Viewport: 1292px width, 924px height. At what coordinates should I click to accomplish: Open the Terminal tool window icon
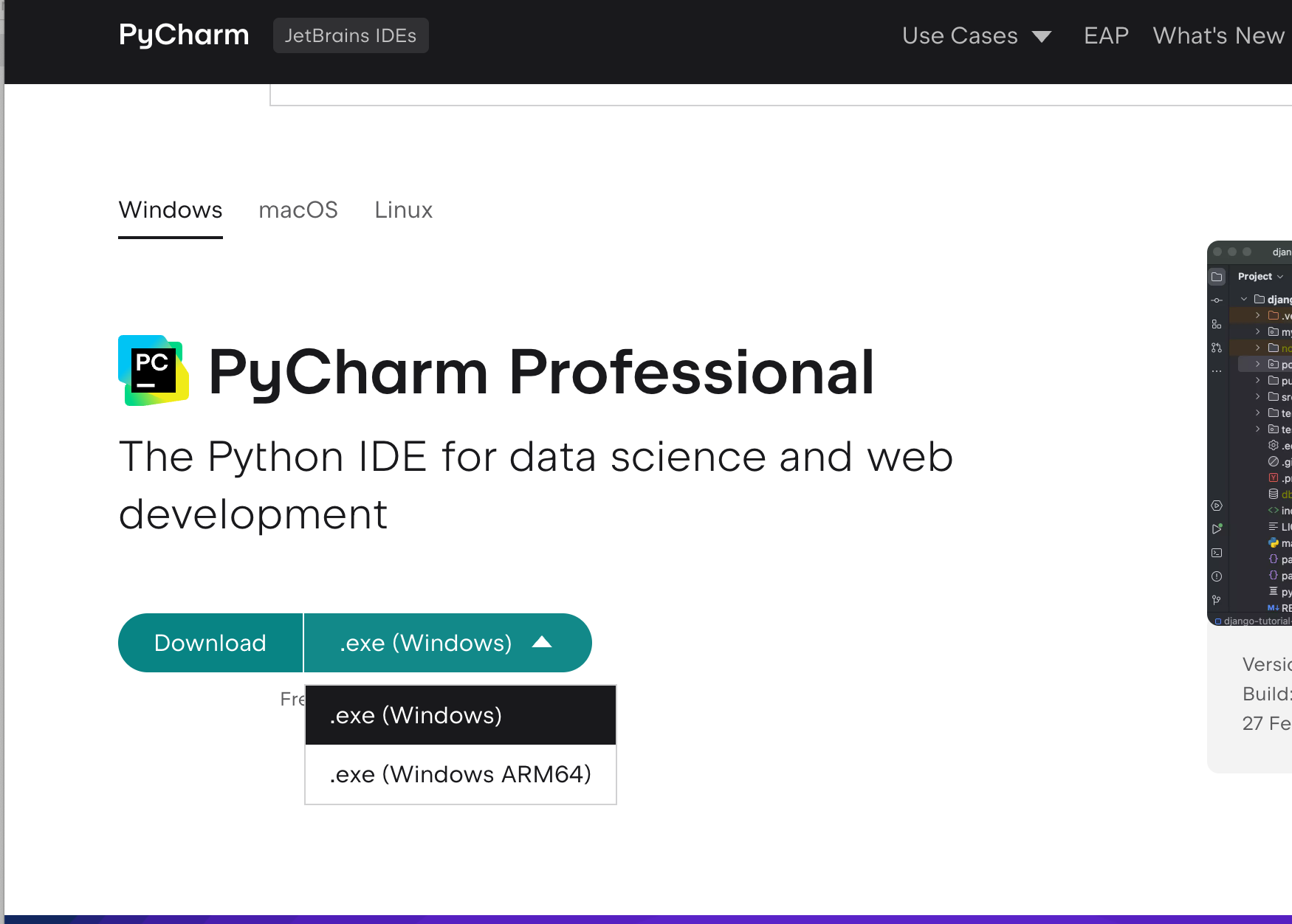point(1217,553)
